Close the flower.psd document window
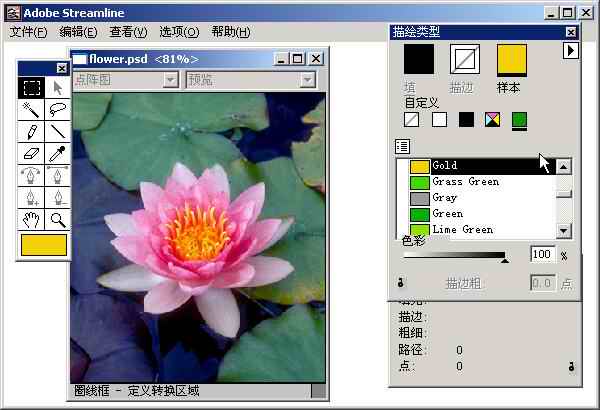 (x=316, y=59)
